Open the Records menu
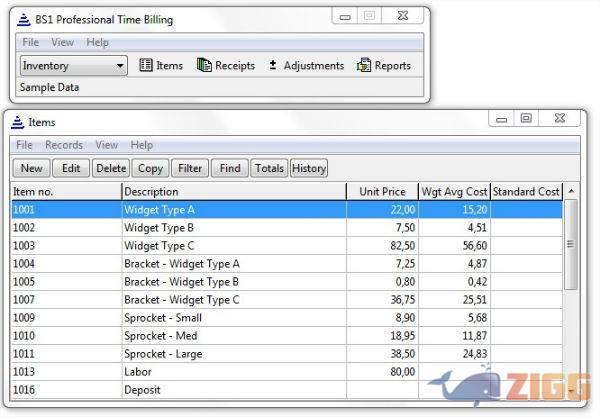The height and width of the screenshot is (417, 600). point(64,145)
